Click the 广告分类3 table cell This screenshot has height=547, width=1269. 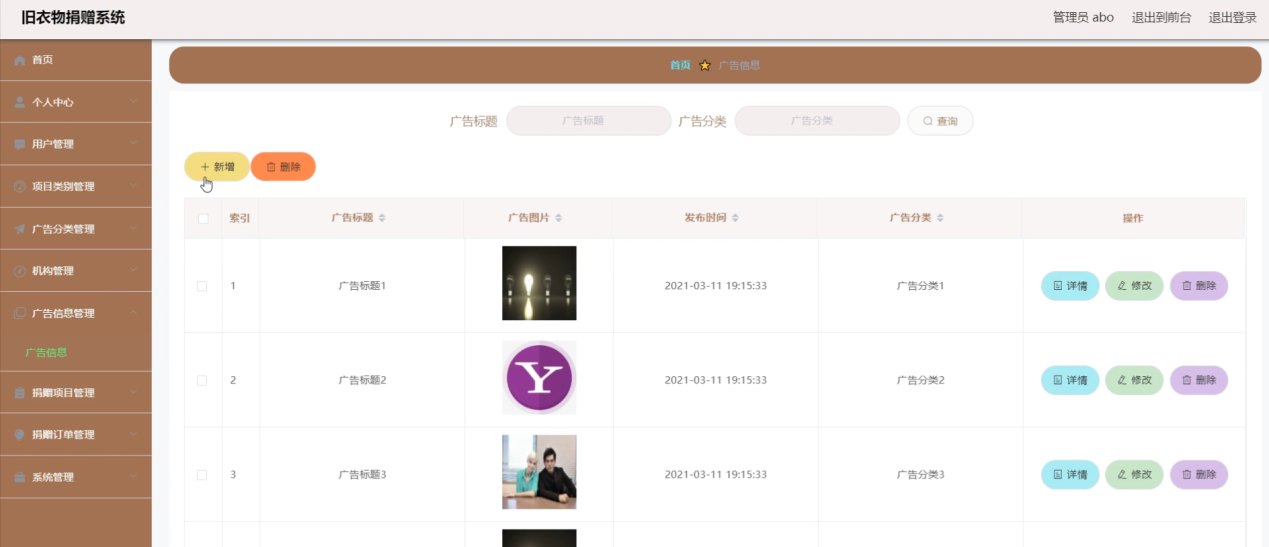click(x=920, y=474)
